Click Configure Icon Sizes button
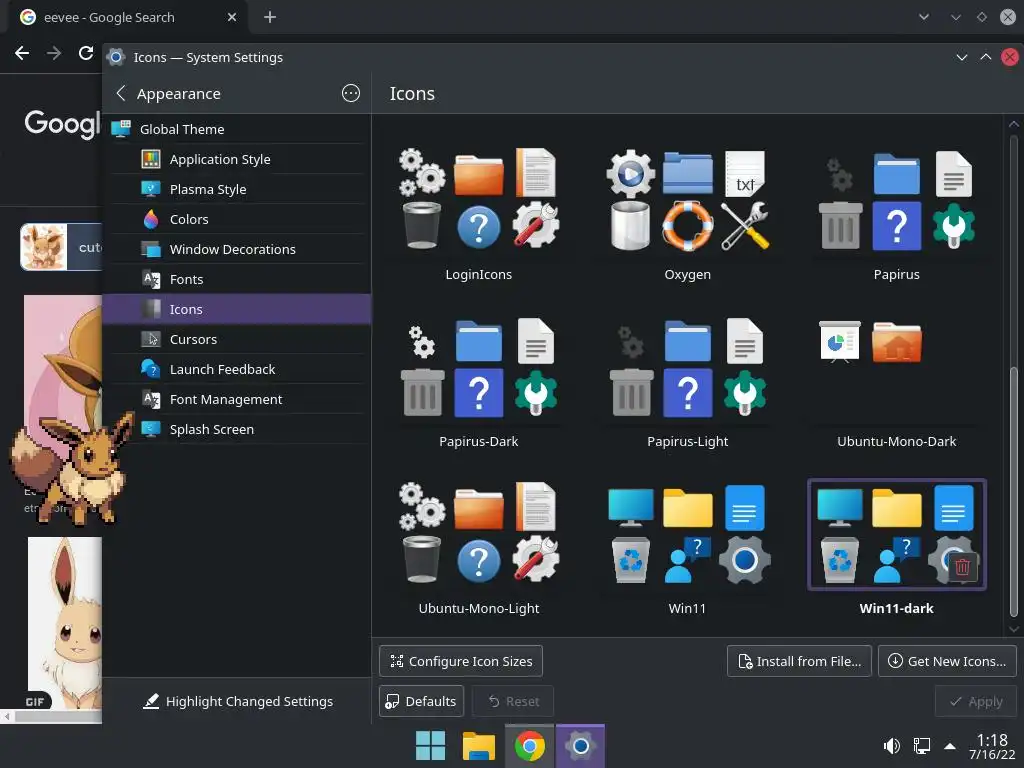This screenshot has height=768, width=1024. coord(461,661)
